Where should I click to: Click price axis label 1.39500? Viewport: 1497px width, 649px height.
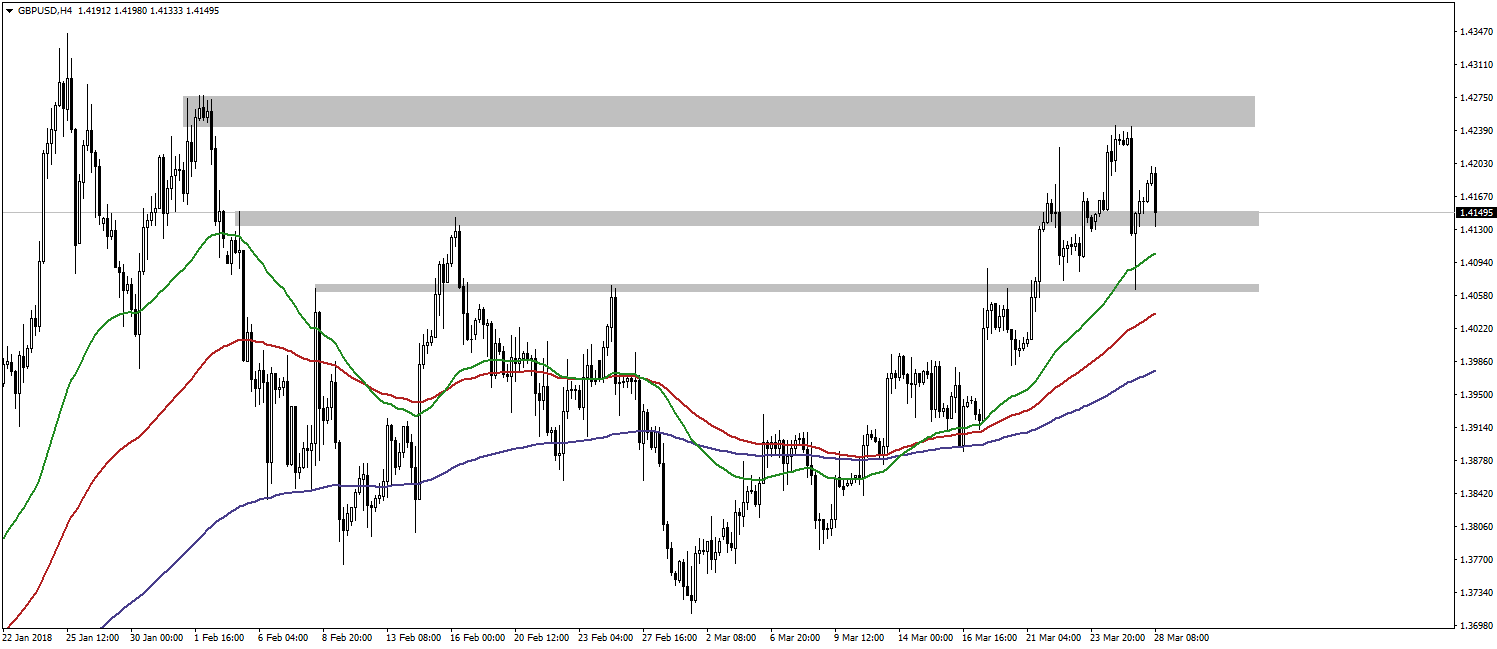[x=1475, y=394]
